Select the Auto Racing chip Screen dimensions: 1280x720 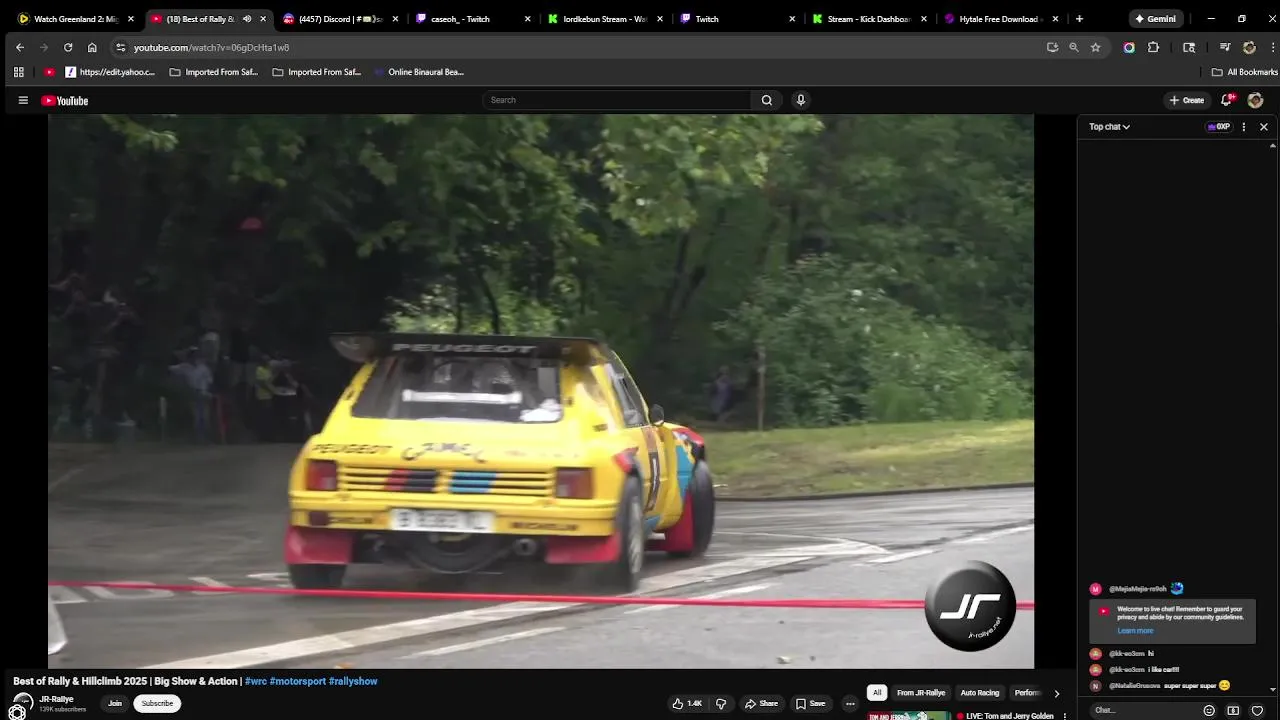coord(980,693)
